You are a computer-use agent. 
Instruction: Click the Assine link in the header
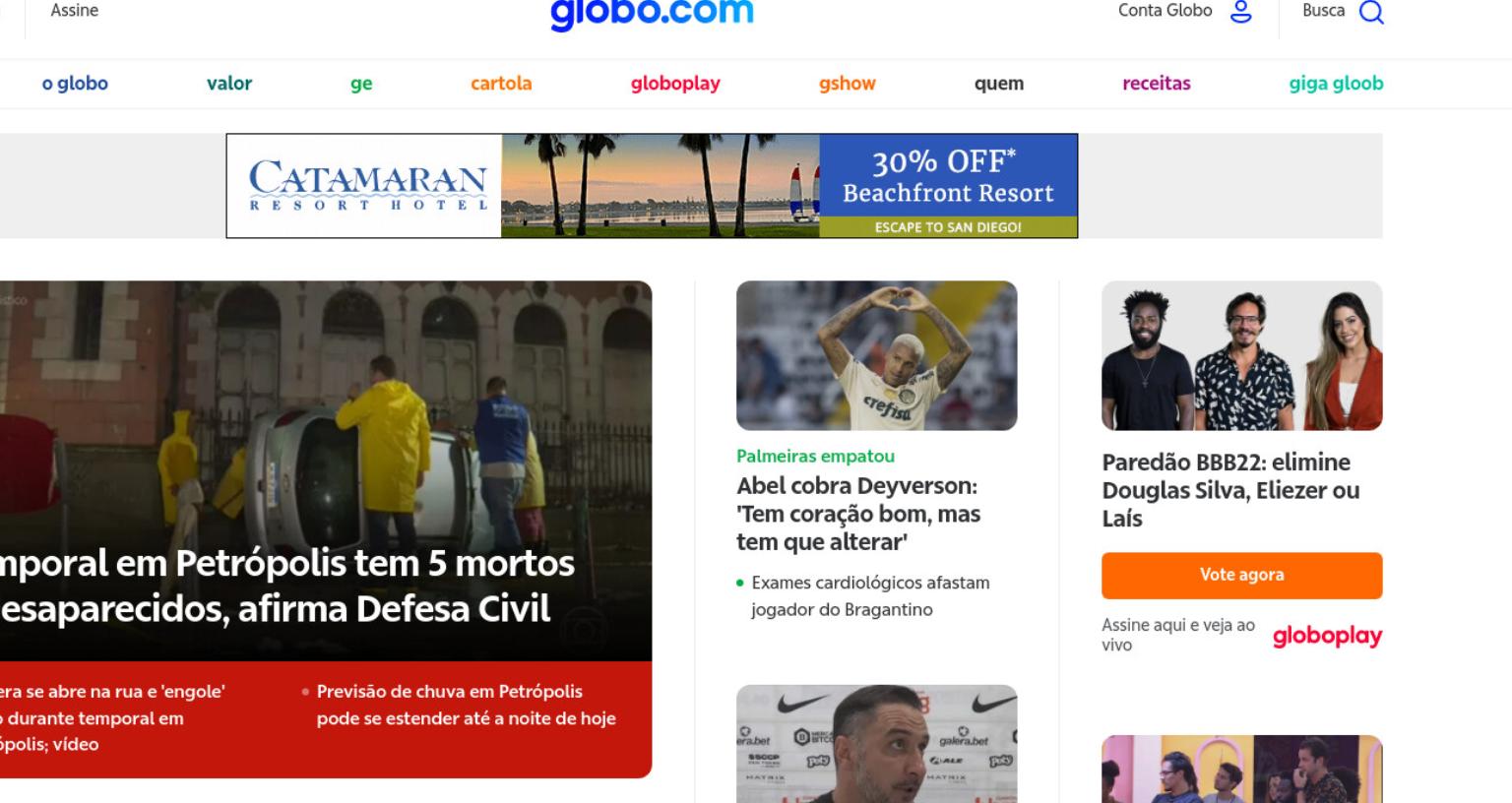pyautogui.click(x=74, y=11)
